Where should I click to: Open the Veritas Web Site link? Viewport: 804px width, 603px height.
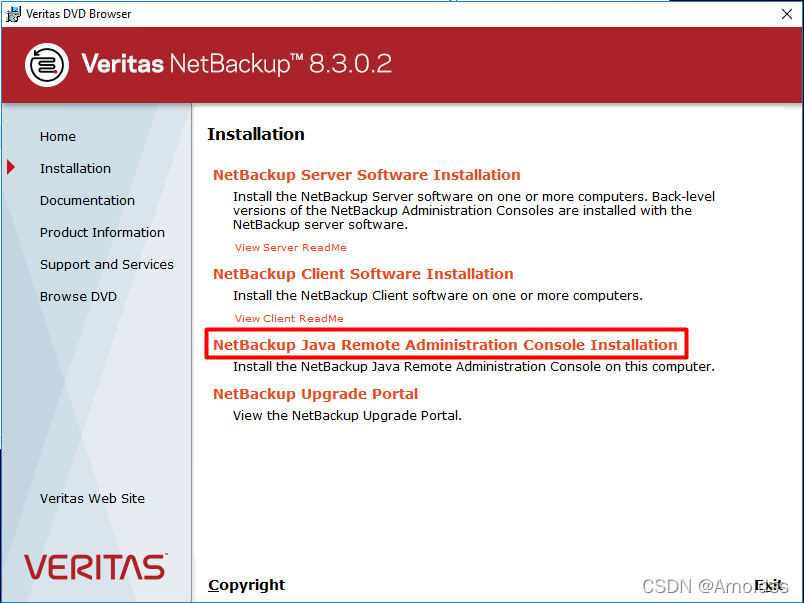pos(92,498)
